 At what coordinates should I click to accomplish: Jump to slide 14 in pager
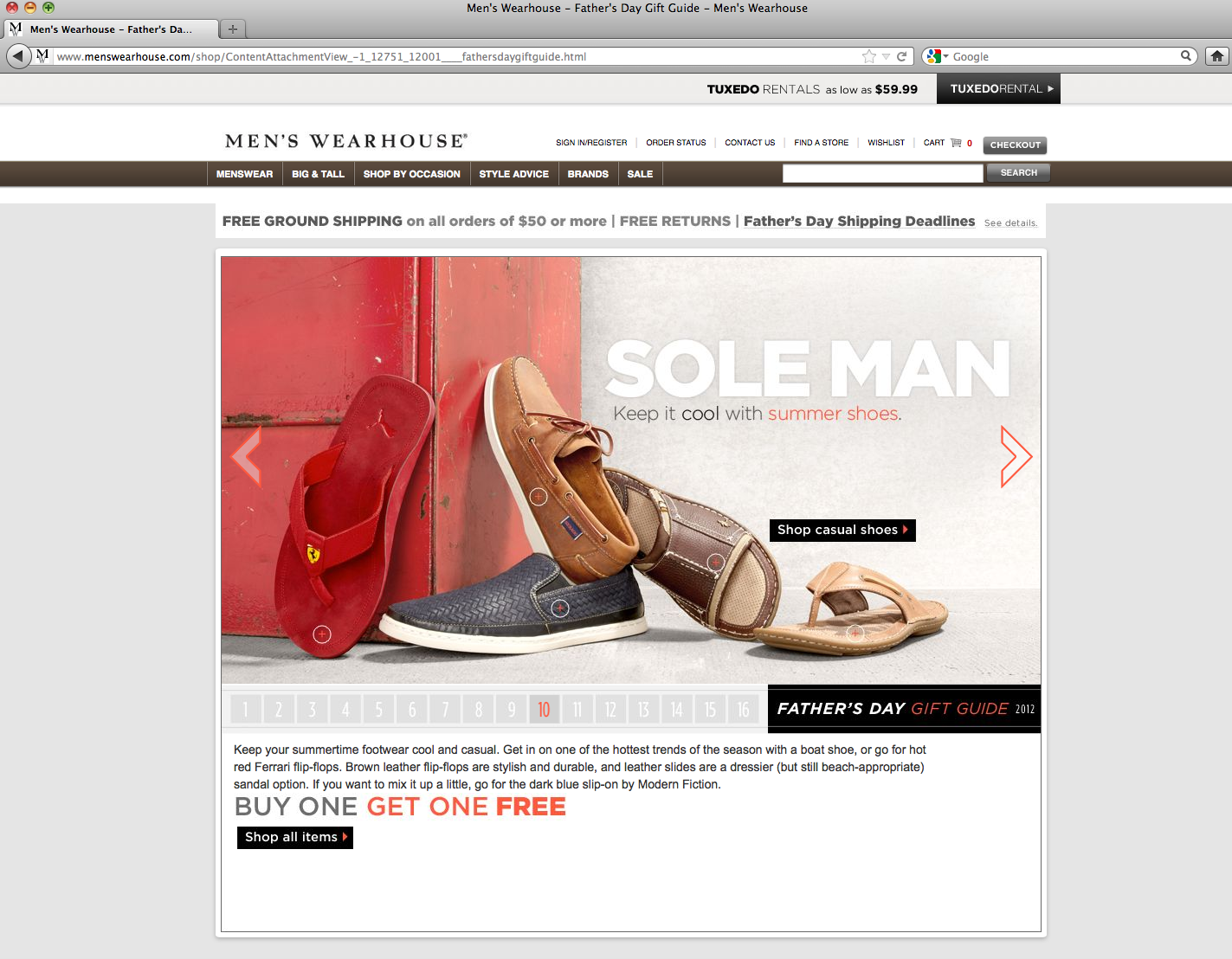pos(677,710)
